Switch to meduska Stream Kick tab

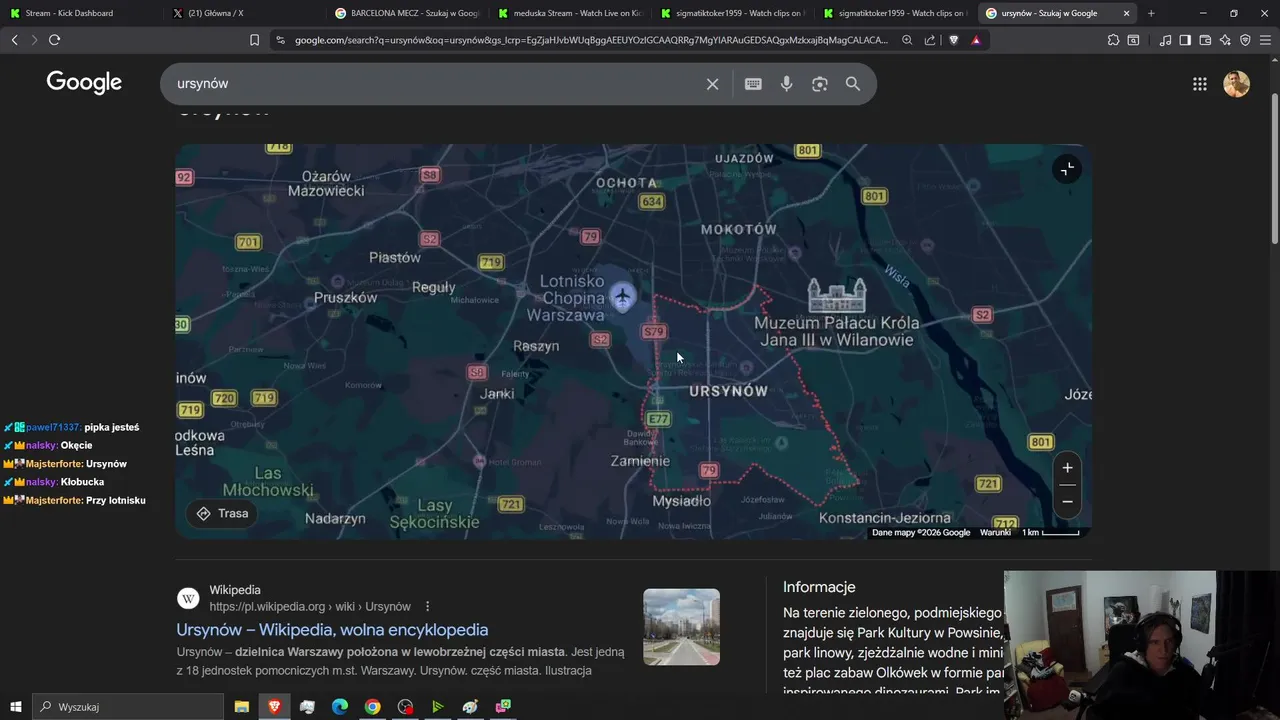(x=568, y=13)
